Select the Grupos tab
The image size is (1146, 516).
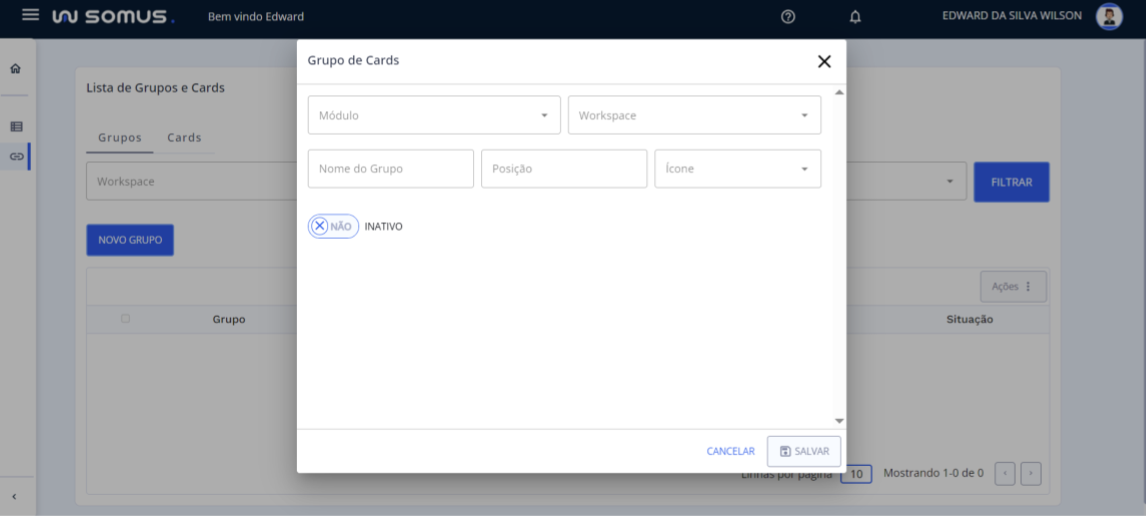[x=120, y=138]
